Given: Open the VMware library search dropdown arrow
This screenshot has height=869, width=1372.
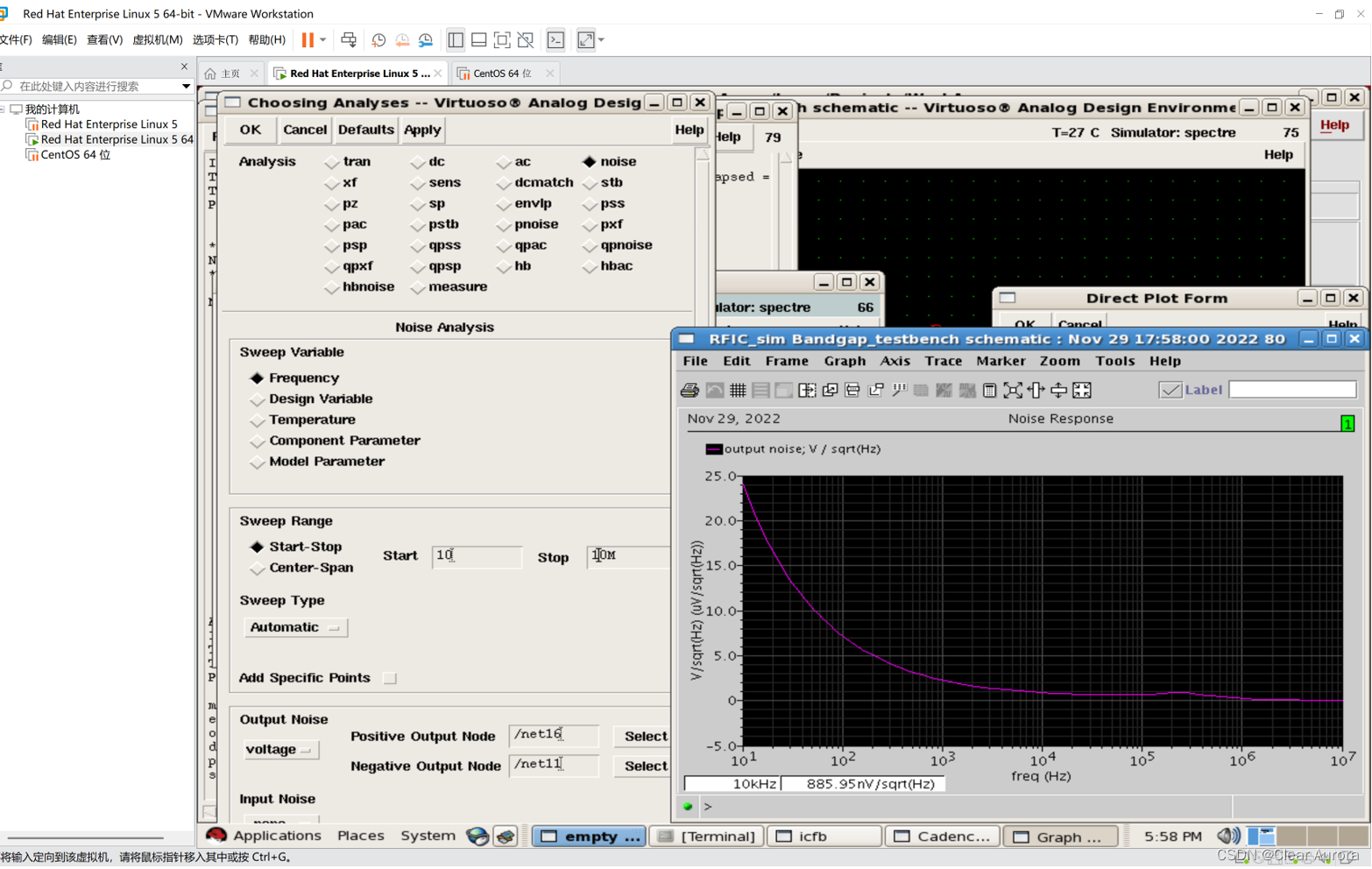Looking at the screenshot, I should click(186, 87).
